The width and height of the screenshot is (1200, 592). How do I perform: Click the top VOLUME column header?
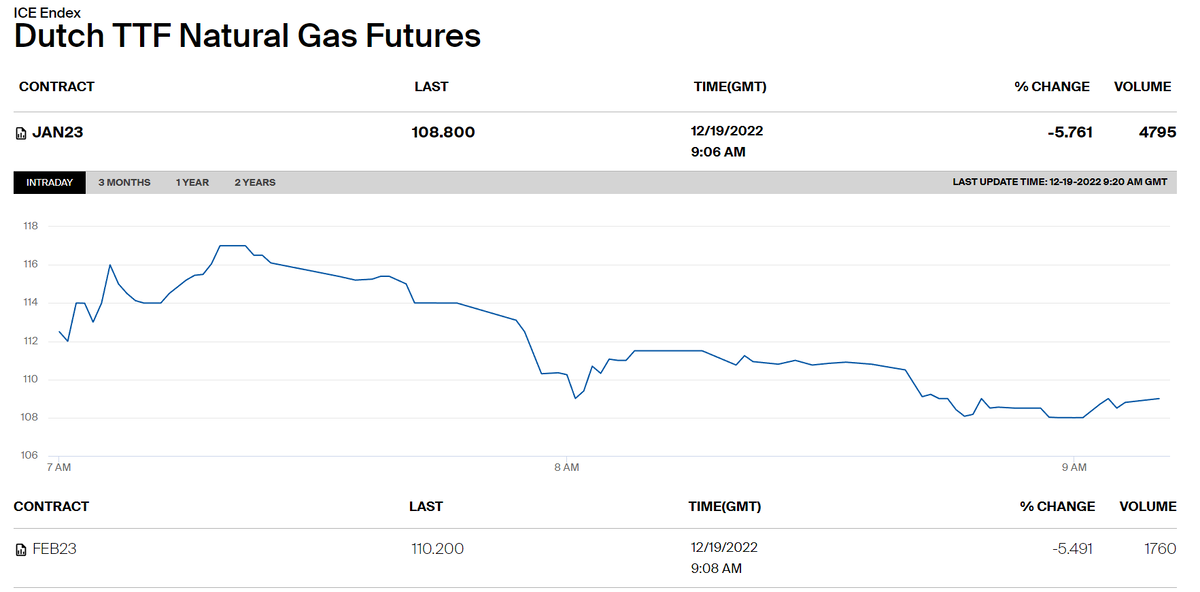(x=1143, y=87)
